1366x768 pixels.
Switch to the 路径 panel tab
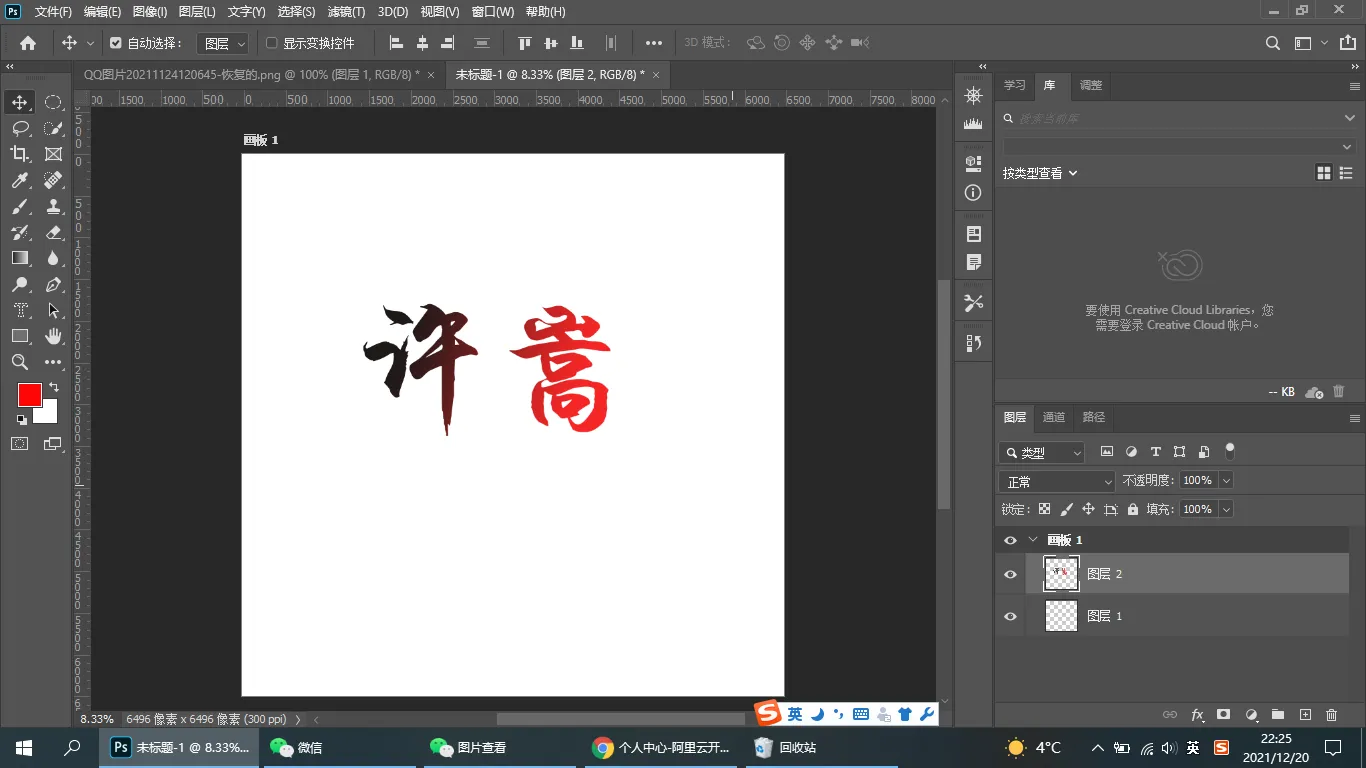pyautogui.click(x=1094, y=417)
